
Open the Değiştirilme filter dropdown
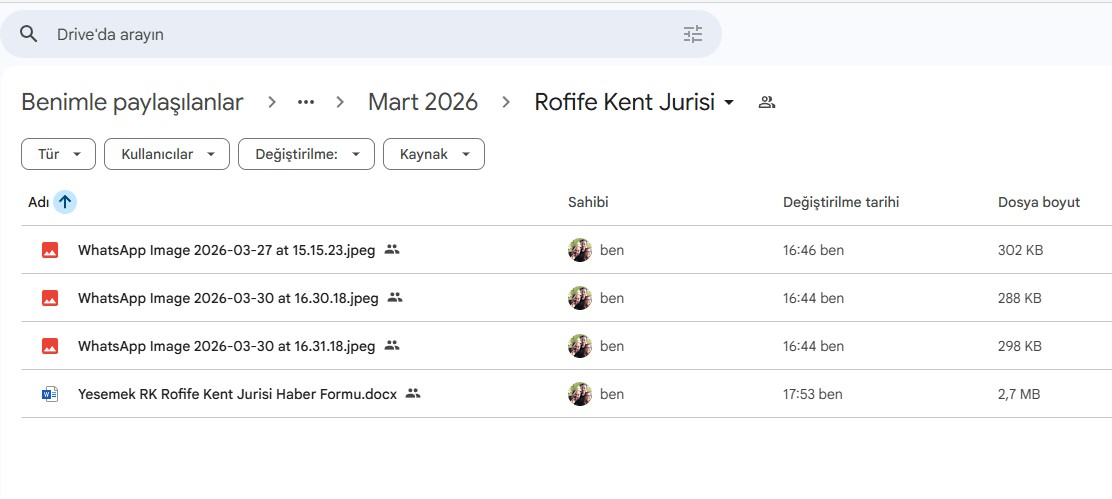306,154
